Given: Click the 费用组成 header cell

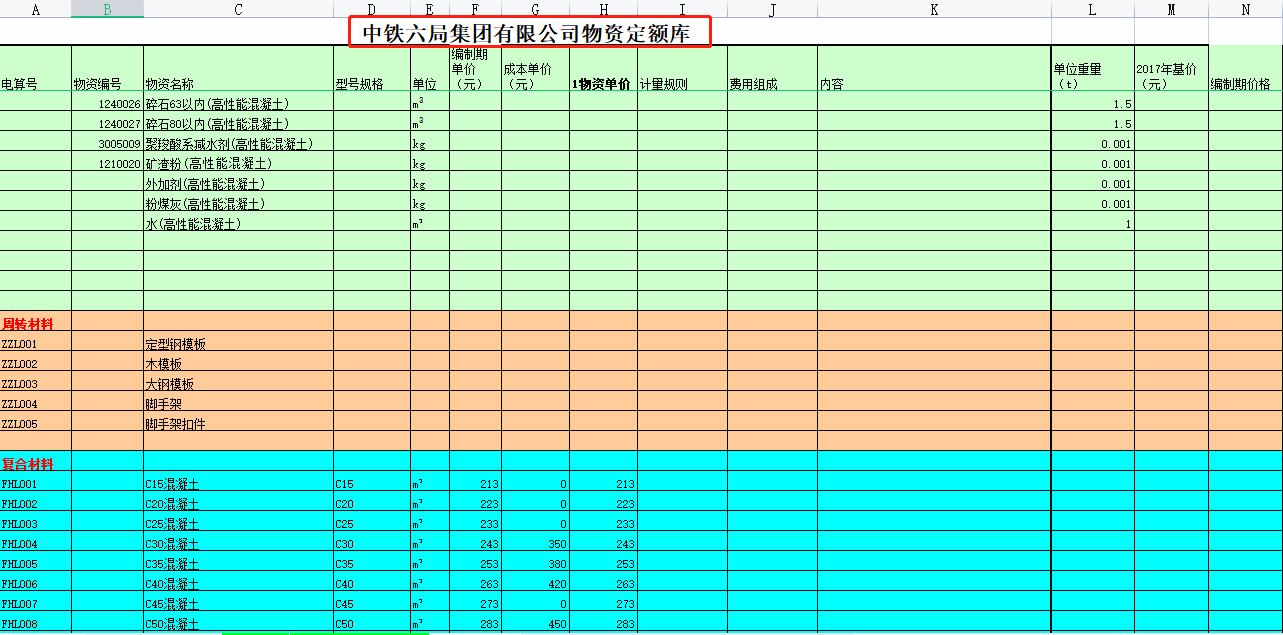Looking at the screenshot, I should [x=770, y=71].
